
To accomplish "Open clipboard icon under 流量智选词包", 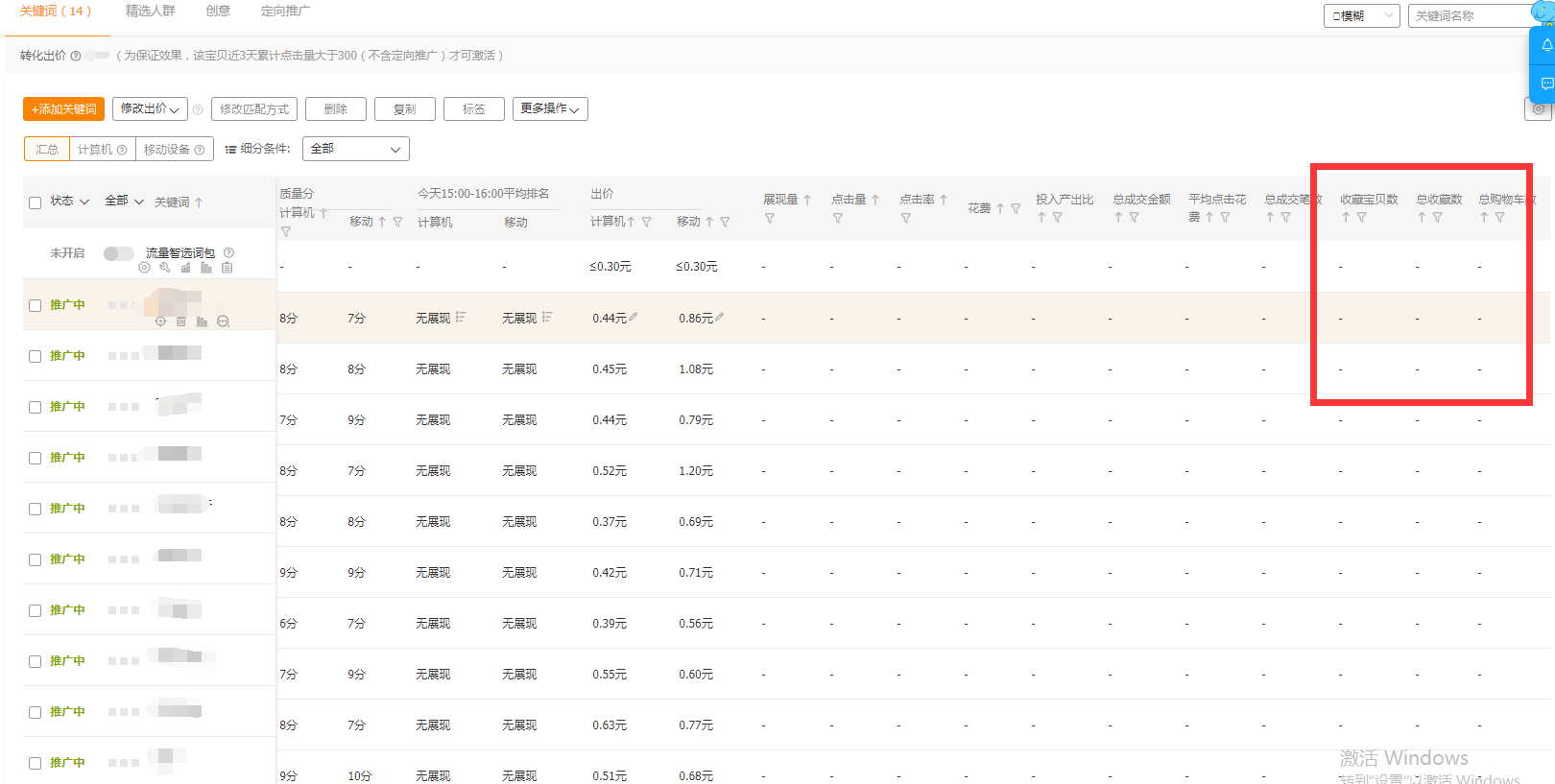I will [227, 268].
